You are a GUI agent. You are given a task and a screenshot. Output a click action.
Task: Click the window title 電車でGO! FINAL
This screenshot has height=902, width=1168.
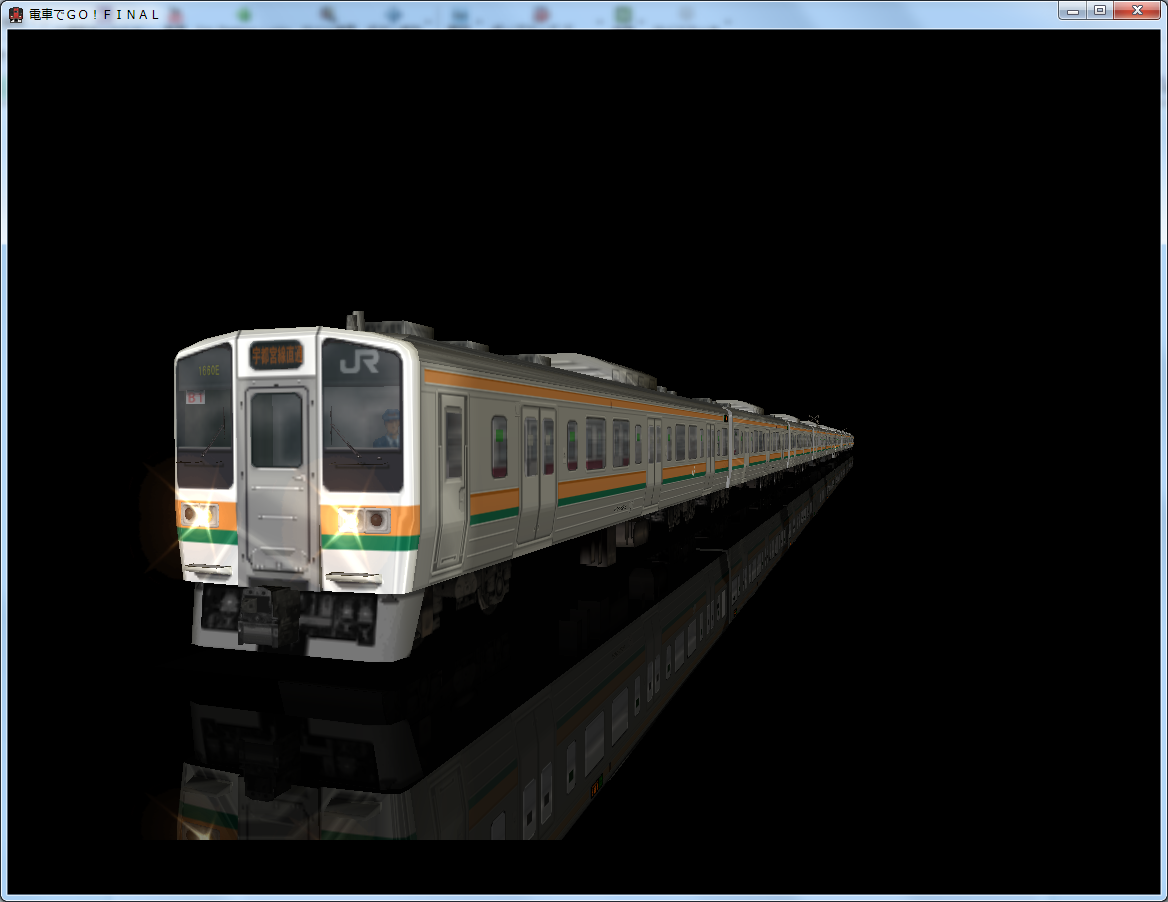pos(95,14)
